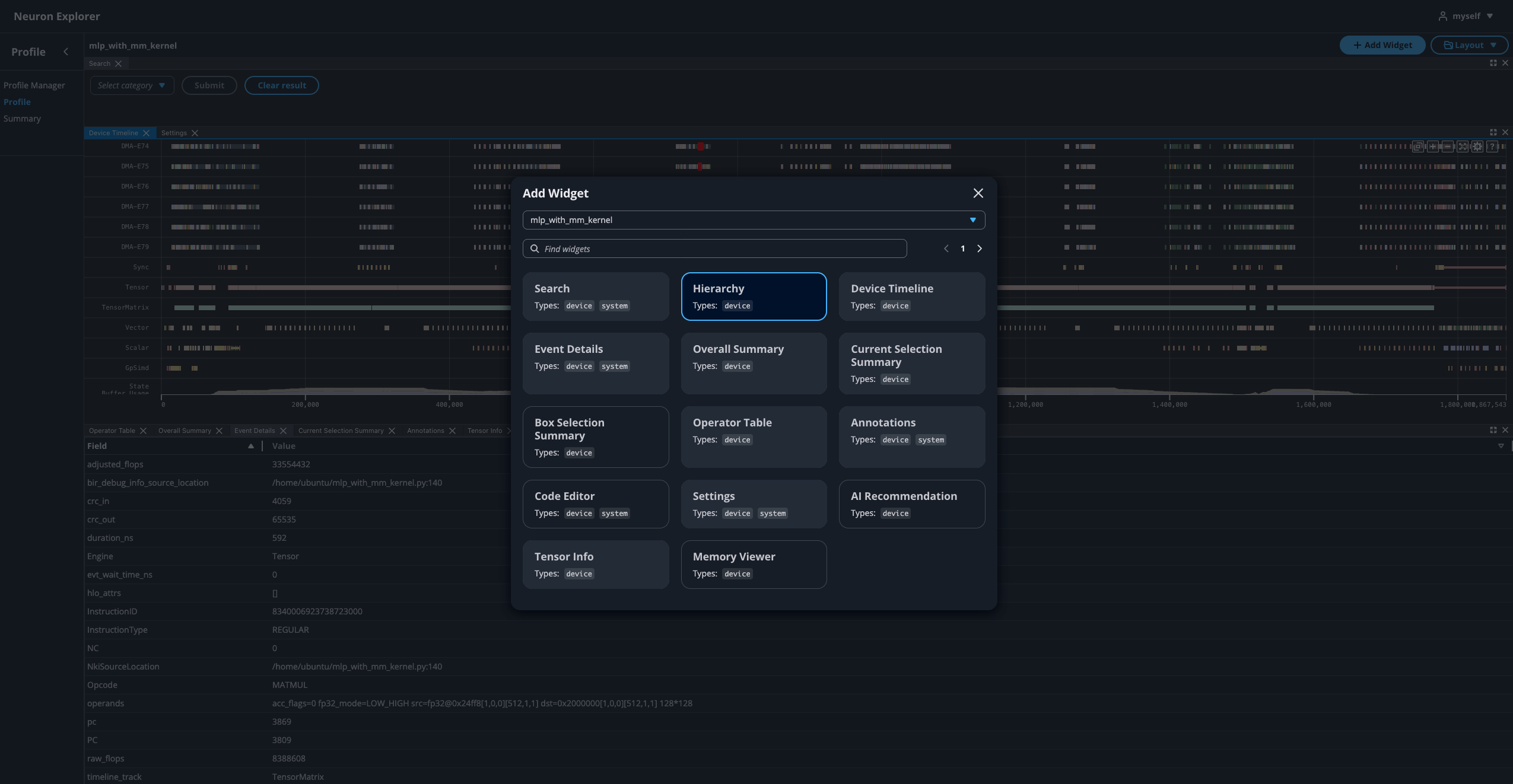Click the DMA-E74 timeline track label
The width and height of the screenshot is (1513, 784).
click(x=135, y=146)
